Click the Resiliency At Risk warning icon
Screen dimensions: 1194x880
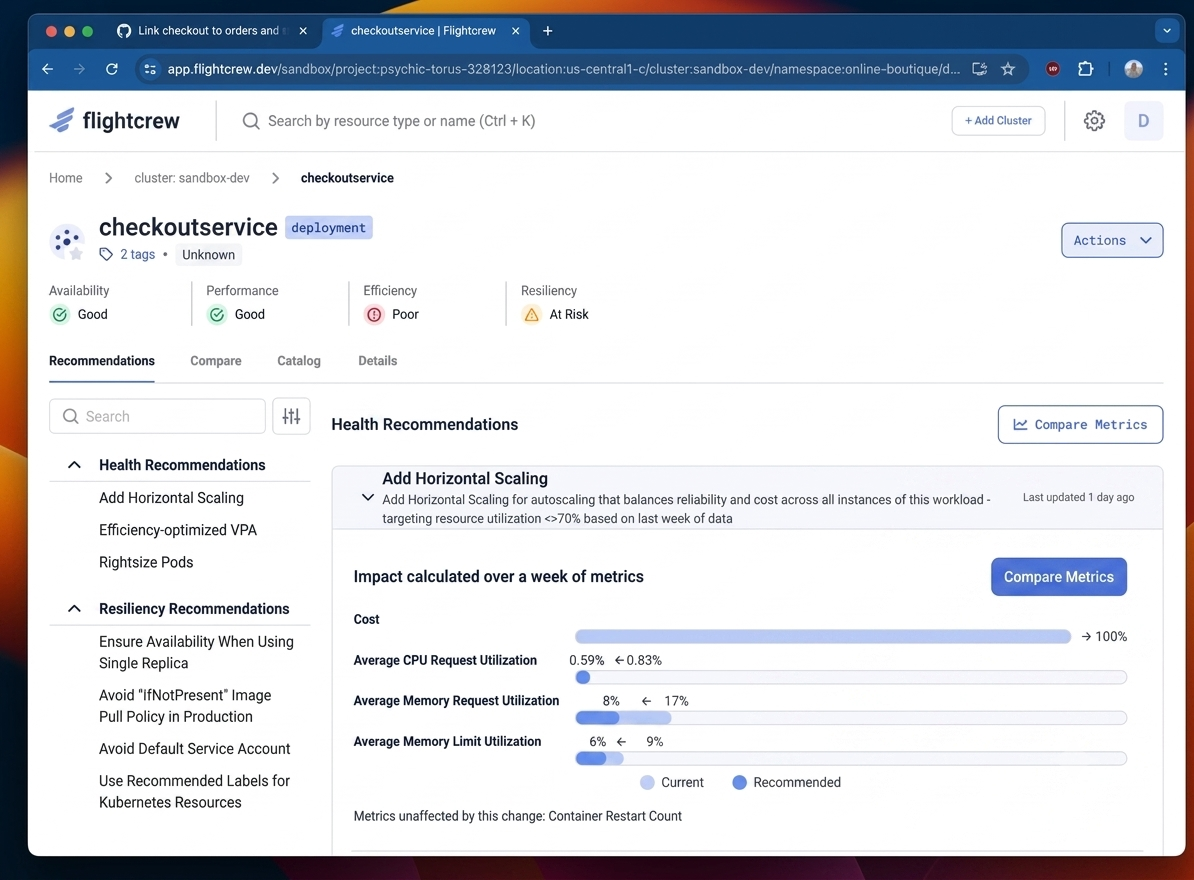[531, 314]
